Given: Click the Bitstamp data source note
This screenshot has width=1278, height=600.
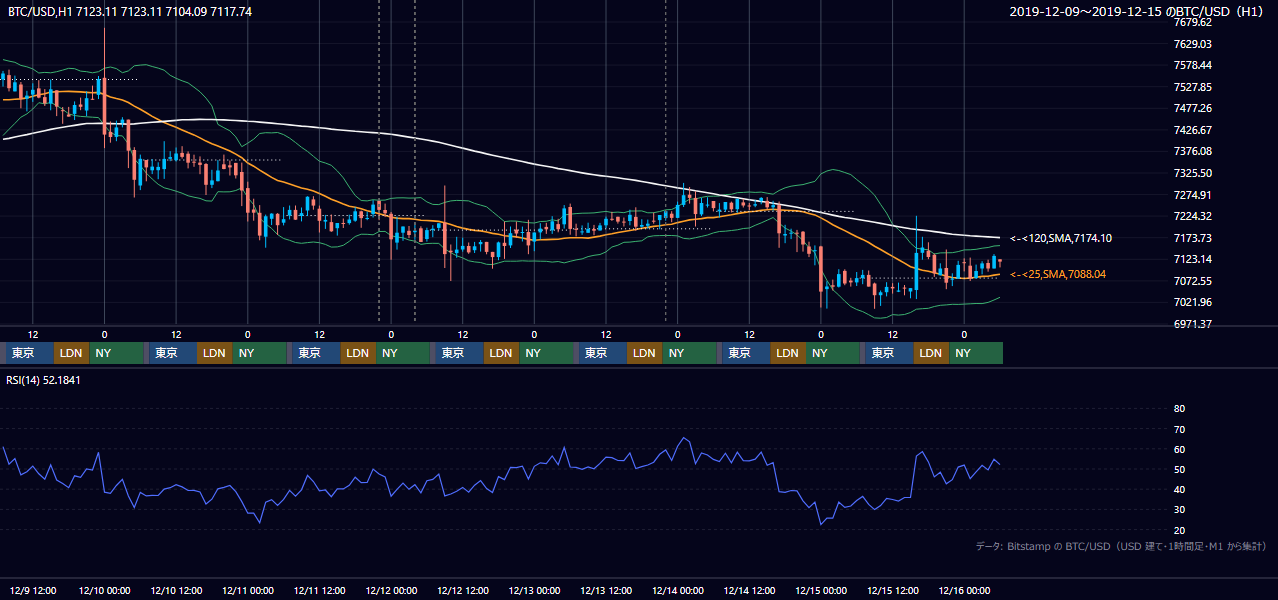Looking at the screenshot, I should click(x=1121, y=547).
